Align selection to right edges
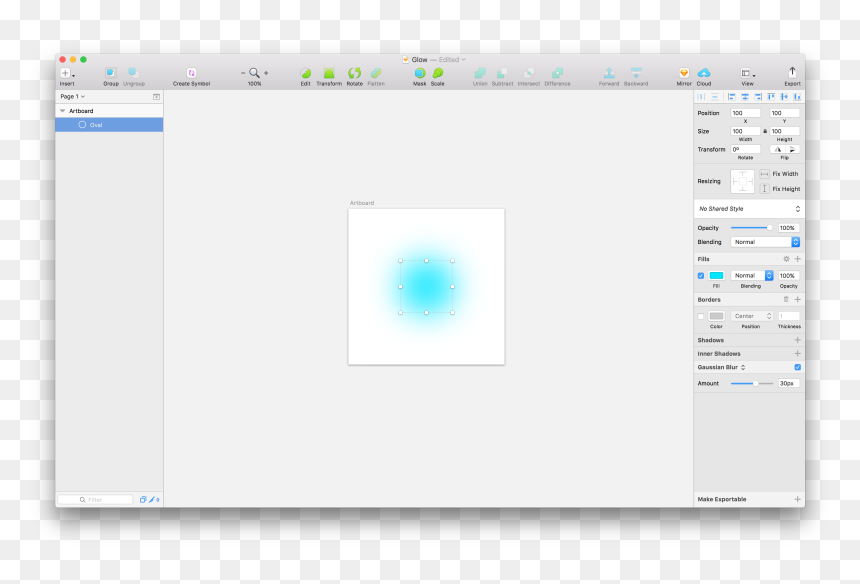Screen dimensions: 860x584 coord(758,97)
